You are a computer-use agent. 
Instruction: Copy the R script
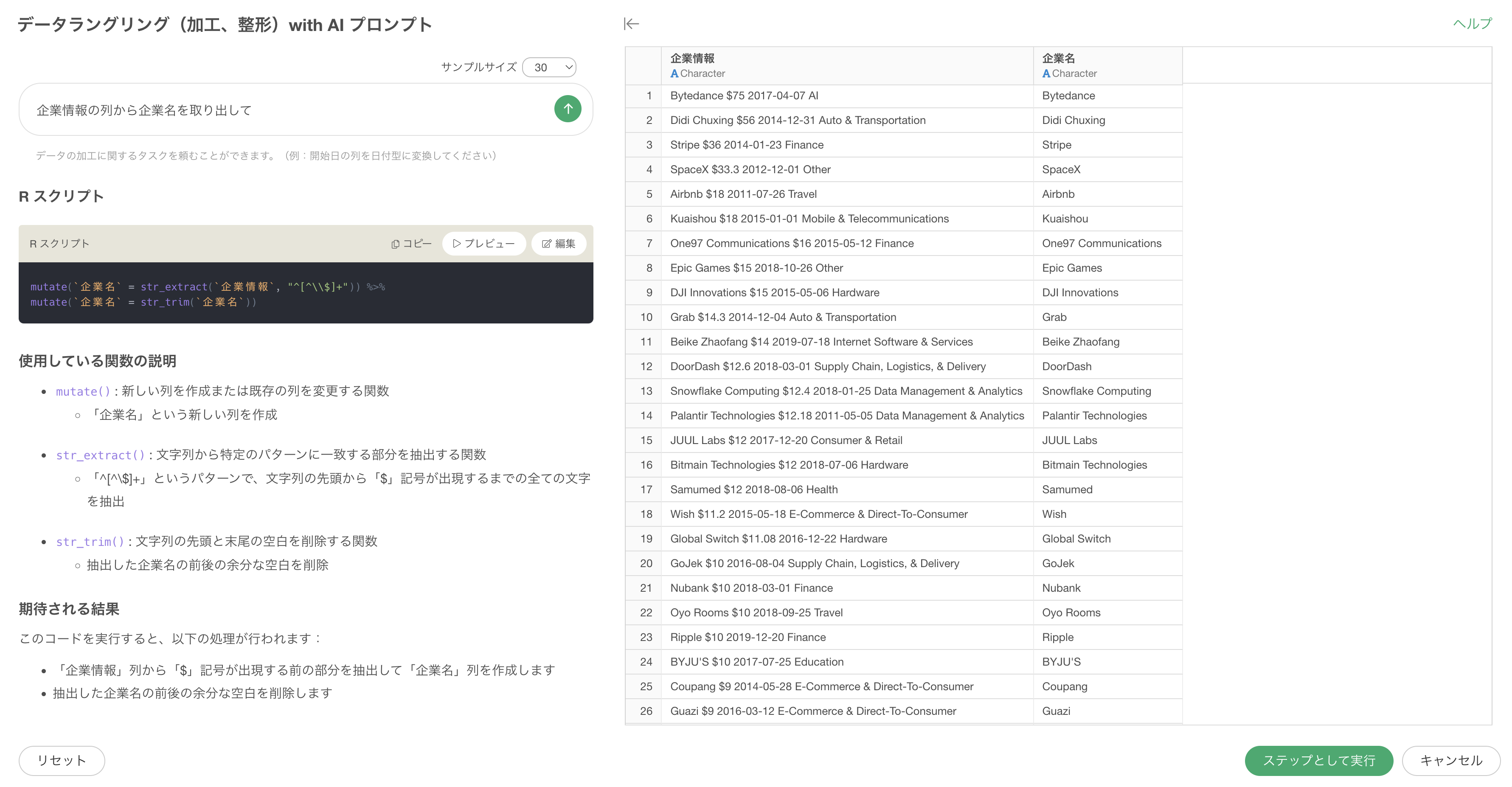[x=411, y=244]
